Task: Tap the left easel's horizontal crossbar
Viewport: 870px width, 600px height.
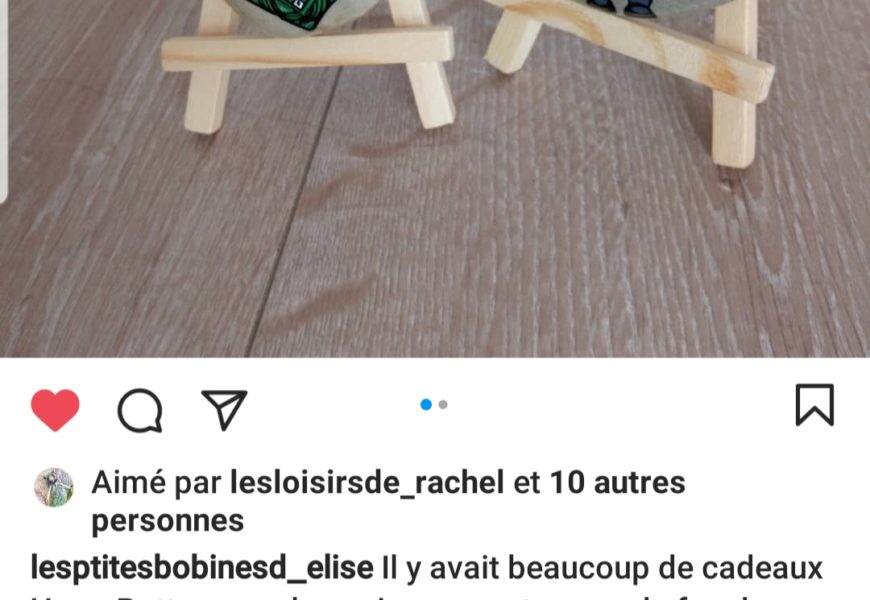Action: pos(308,49)
